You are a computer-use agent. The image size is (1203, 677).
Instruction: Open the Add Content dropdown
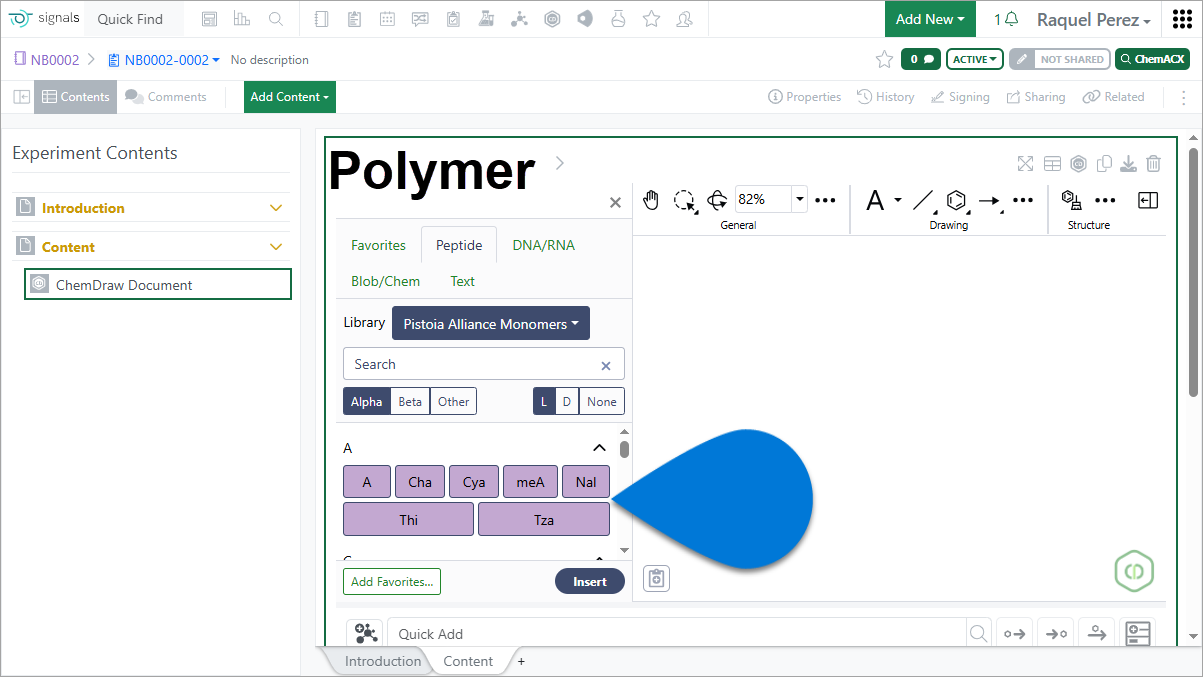290,97
